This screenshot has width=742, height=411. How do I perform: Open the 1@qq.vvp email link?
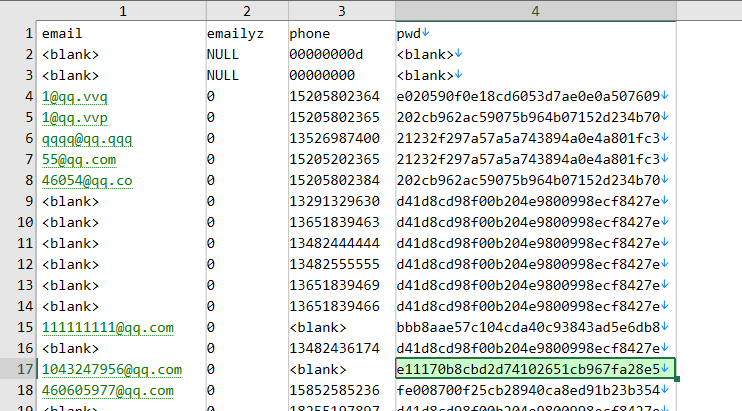click(x=75, y=118)
